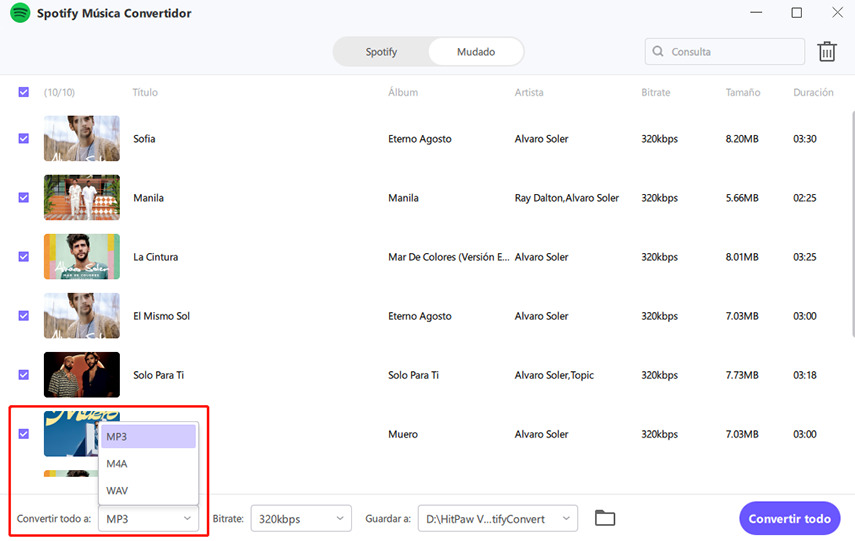Uncheck the Solo Para Ti track checkbox

click(x=23, y=375)
